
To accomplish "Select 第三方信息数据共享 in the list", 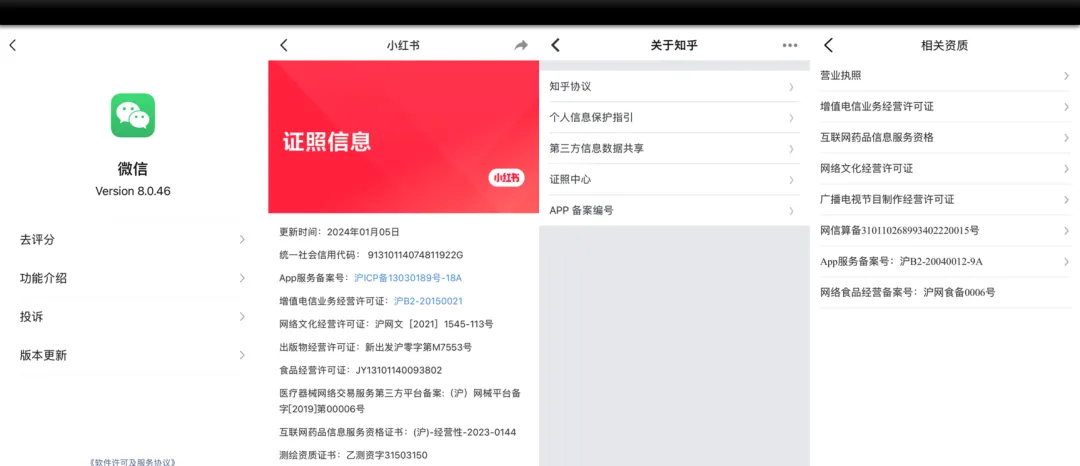I will coord(674,149).
